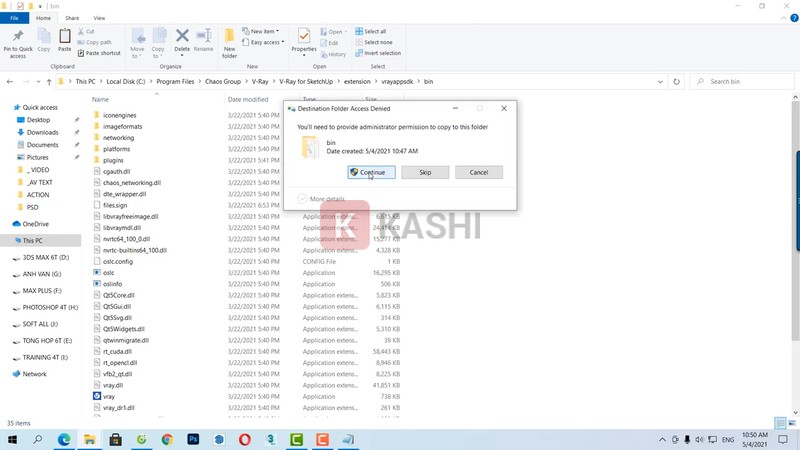Click the Skip button in the dialog

tap(425, 172)
